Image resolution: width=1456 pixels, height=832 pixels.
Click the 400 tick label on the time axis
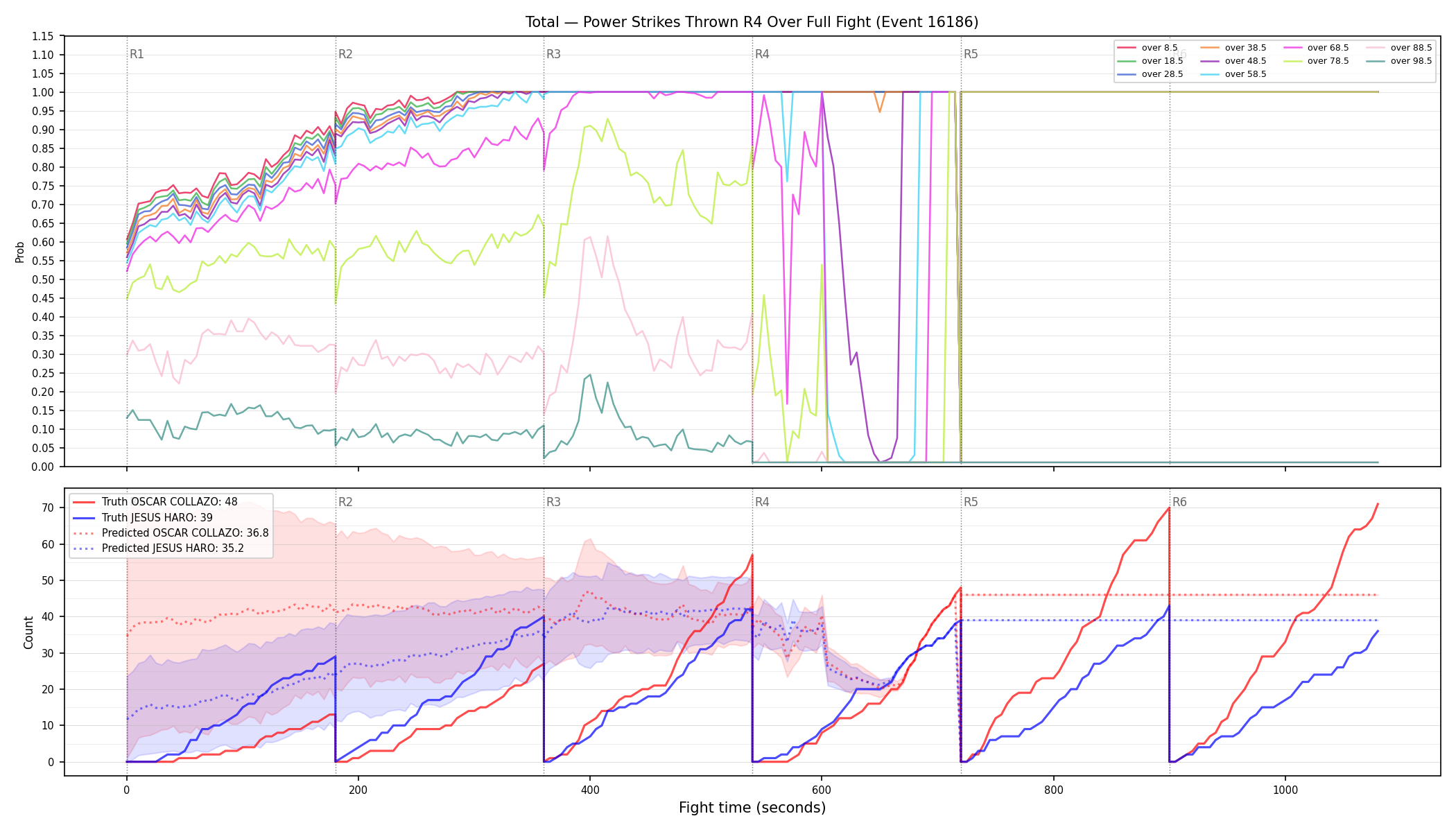(x=590, y=789)
